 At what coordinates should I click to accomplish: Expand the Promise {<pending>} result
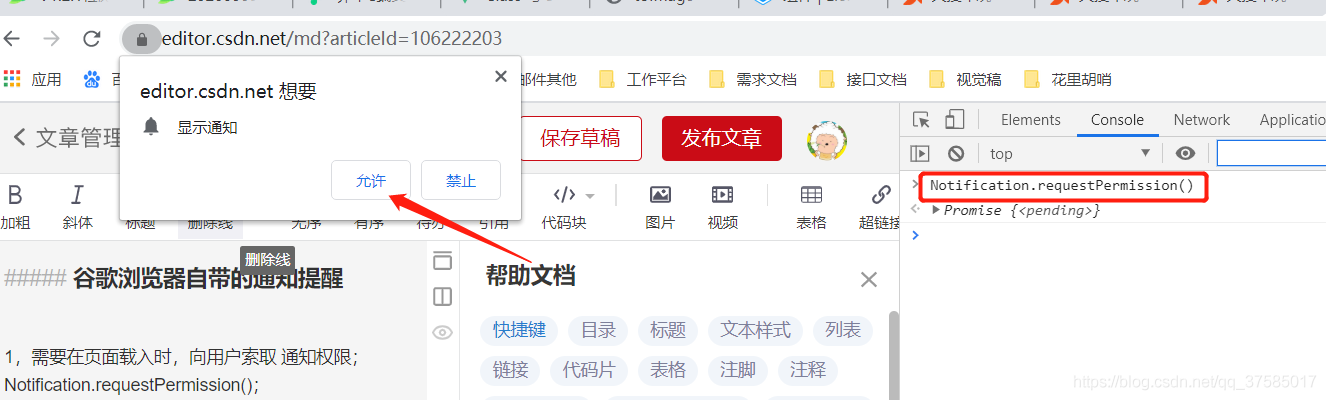936,210
